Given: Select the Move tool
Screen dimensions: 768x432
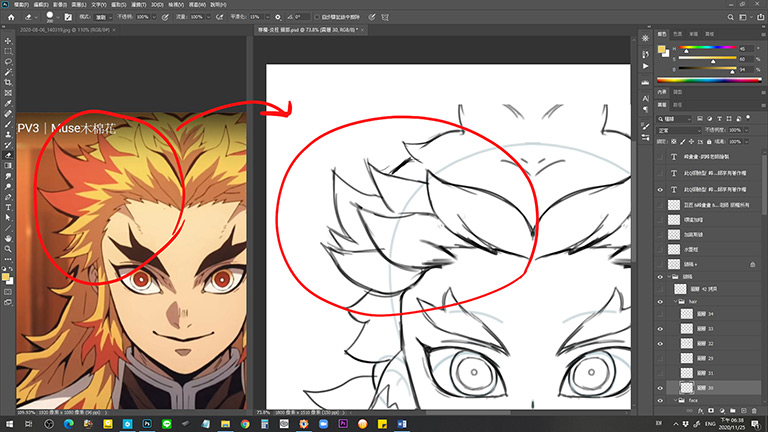Looking at the screenshot, I should (8, 41).
